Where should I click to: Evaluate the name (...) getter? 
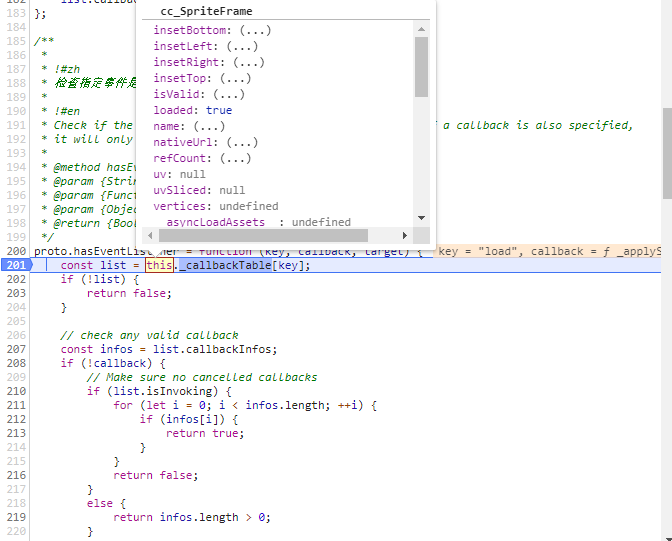coord(209,126)
